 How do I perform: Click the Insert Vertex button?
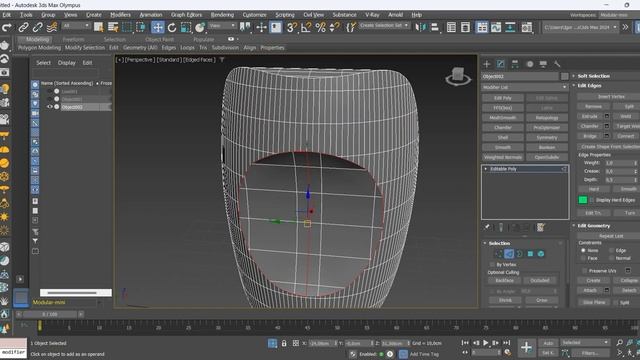(x=611, y=97)
